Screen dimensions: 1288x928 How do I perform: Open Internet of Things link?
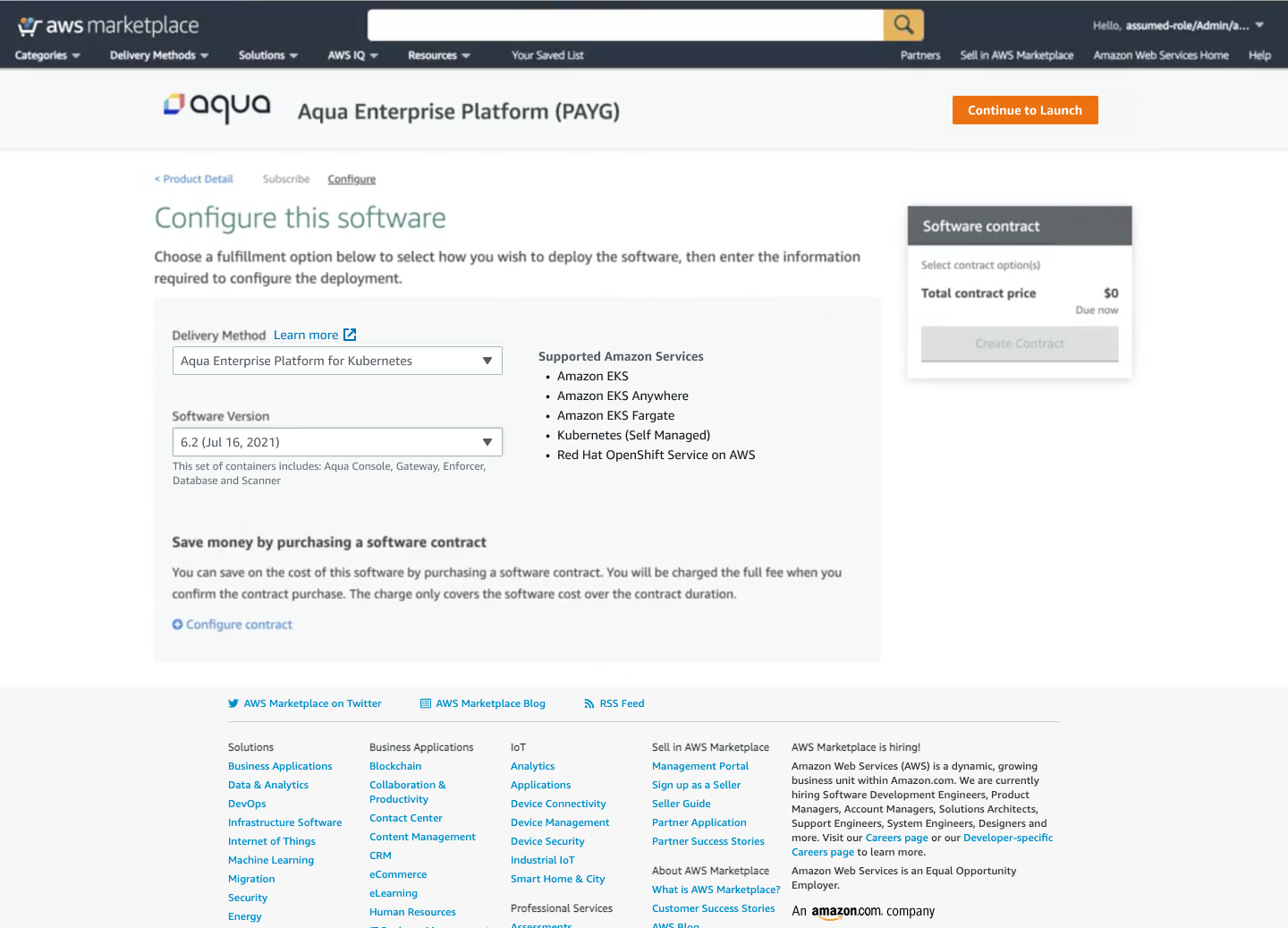[x=272, y=841]
